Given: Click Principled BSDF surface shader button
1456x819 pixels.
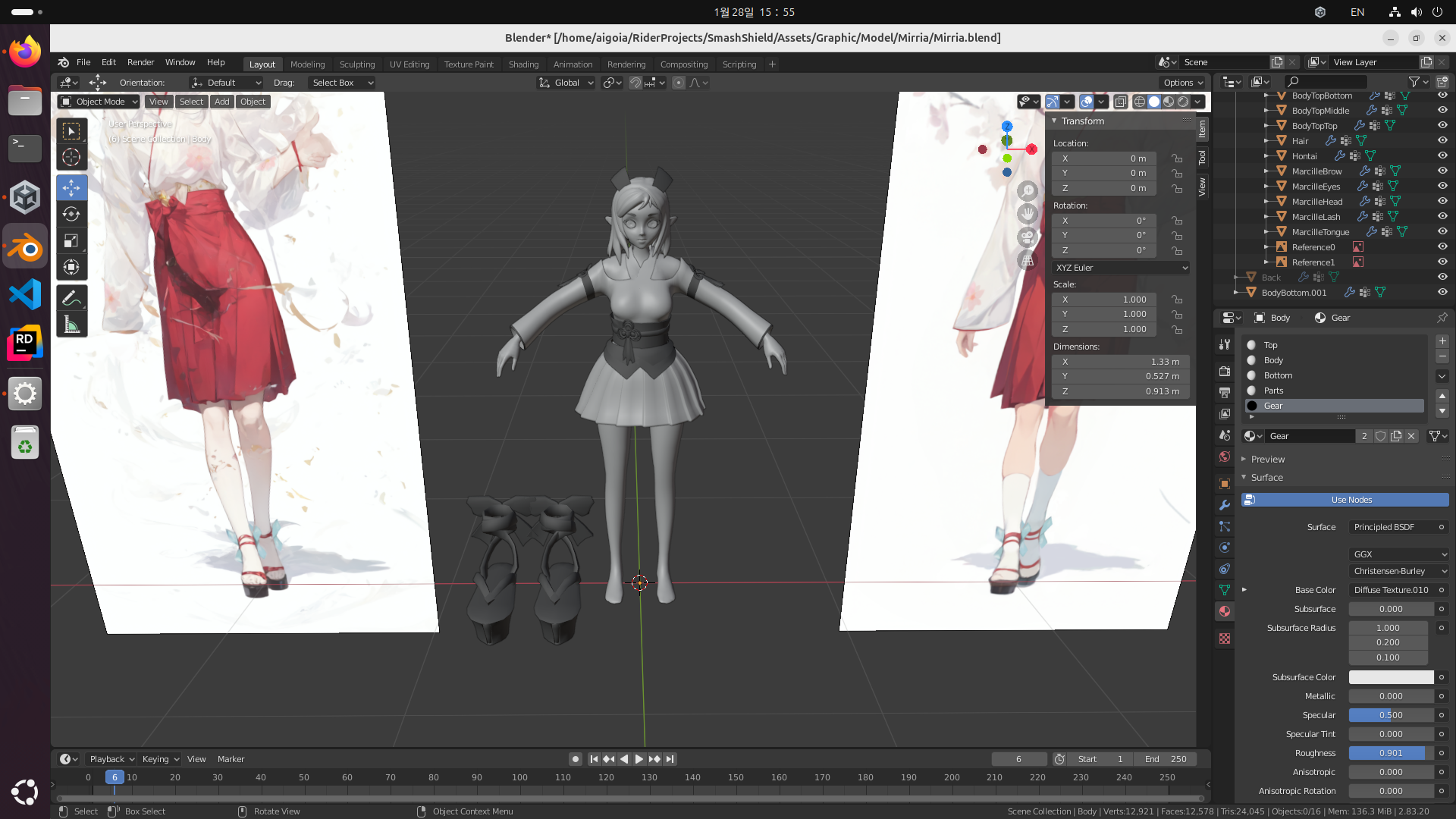Looking at the screenshot, I should click(1398, 527).
